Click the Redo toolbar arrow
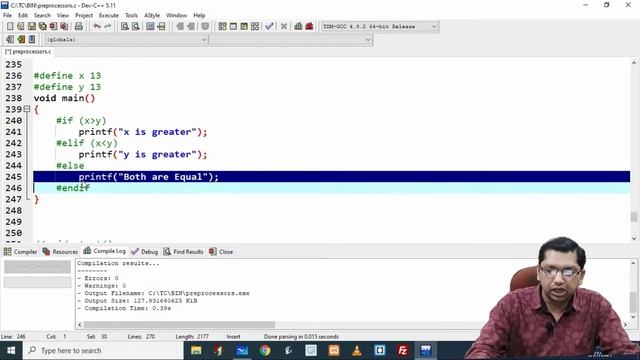 108,27
